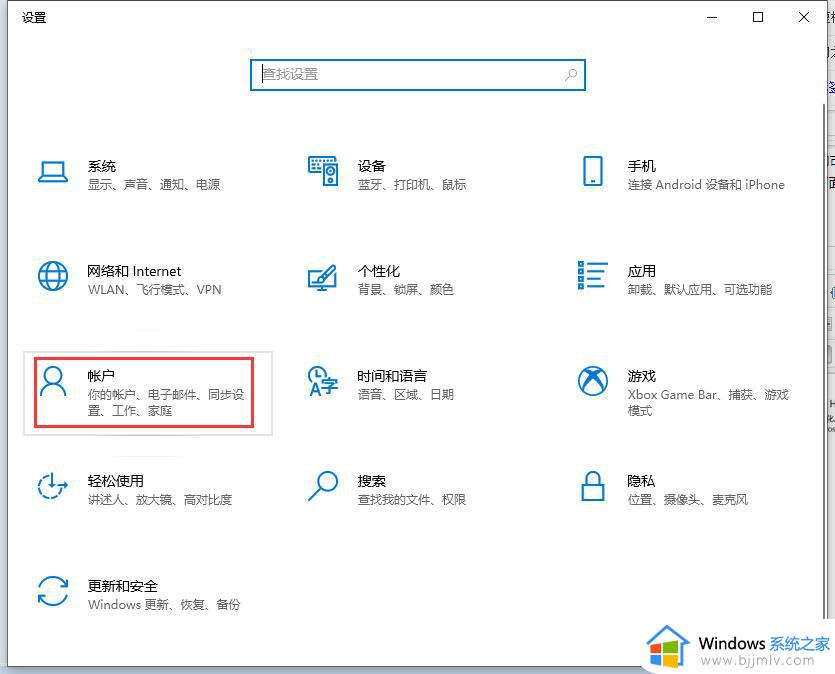Open the 游戏 category title
Image resolution: width=835 pixels, height=674 pixels.
642,376
